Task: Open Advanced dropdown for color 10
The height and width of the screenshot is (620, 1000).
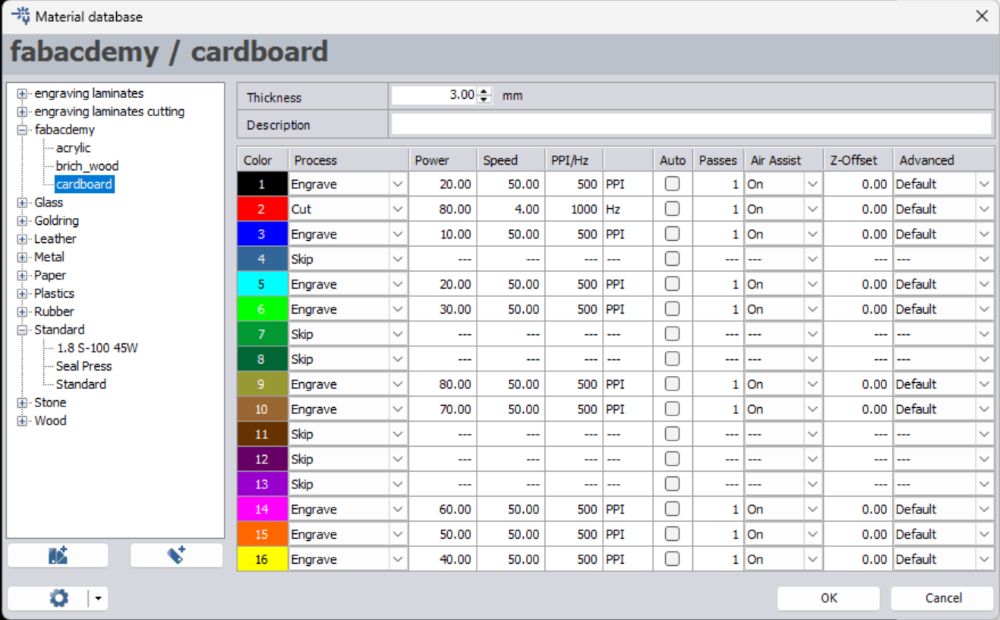Action: tap(984, 410)
